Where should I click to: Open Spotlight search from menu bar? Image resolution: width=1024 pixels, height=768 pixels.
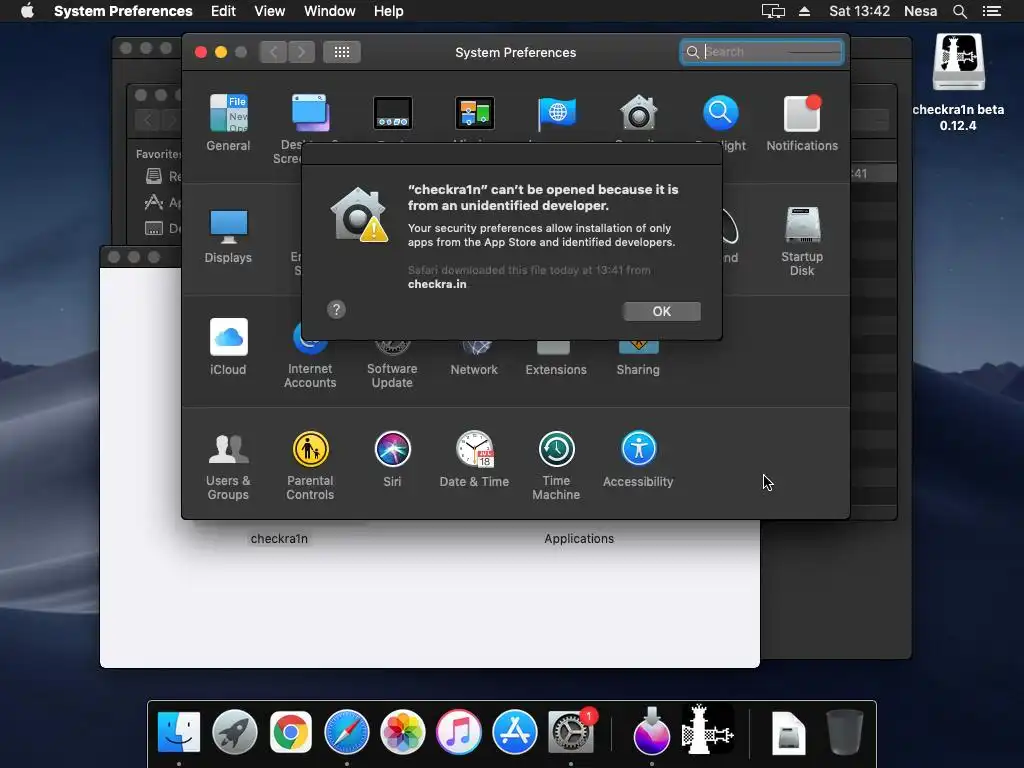[960, 11]
